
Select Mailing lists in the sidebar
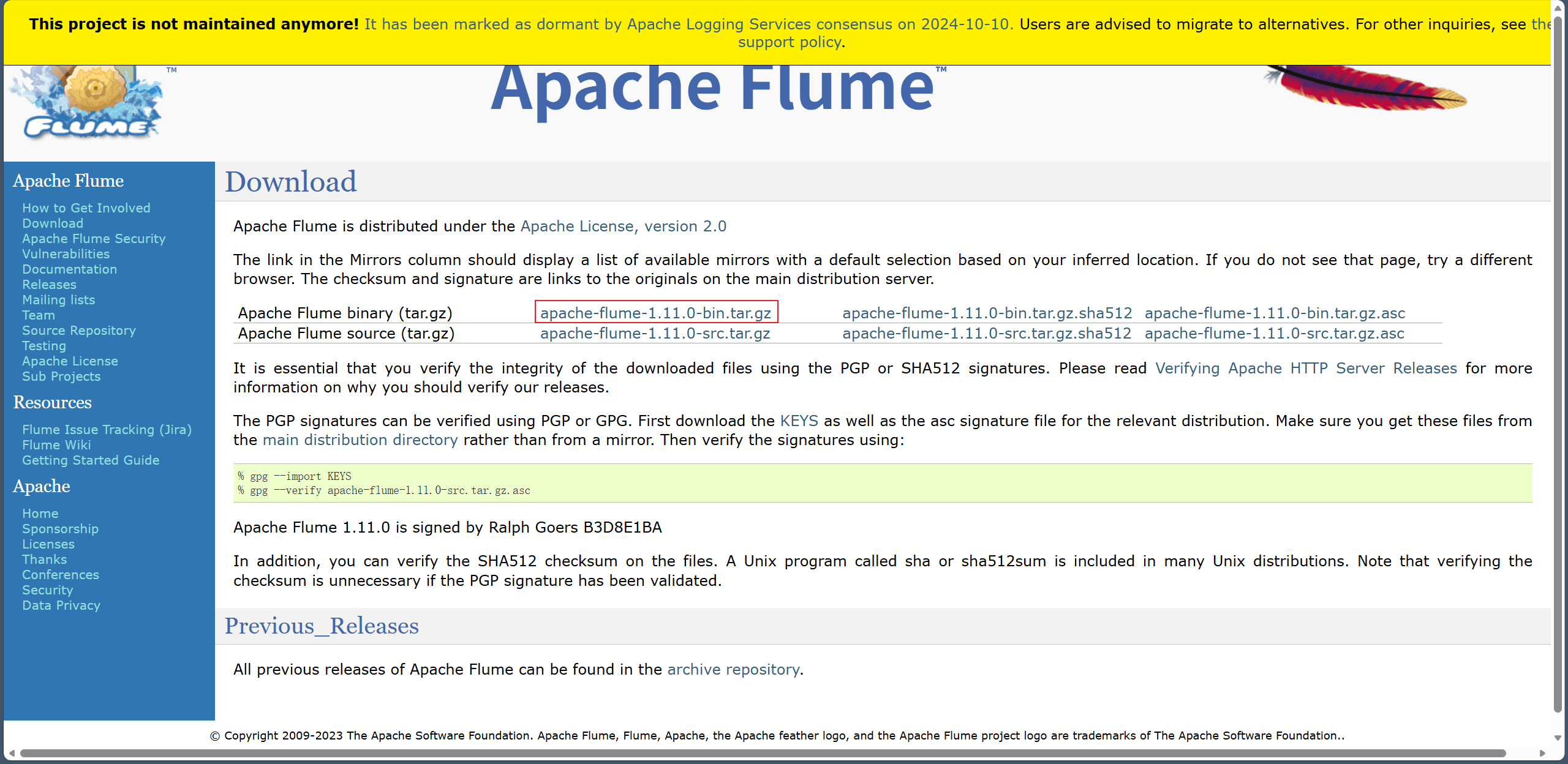(58, 300)
